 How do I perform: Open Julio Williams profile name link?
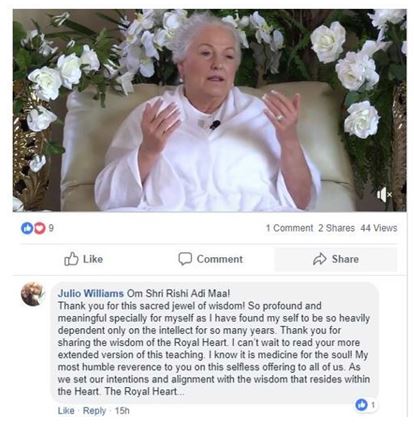(91, 294)
